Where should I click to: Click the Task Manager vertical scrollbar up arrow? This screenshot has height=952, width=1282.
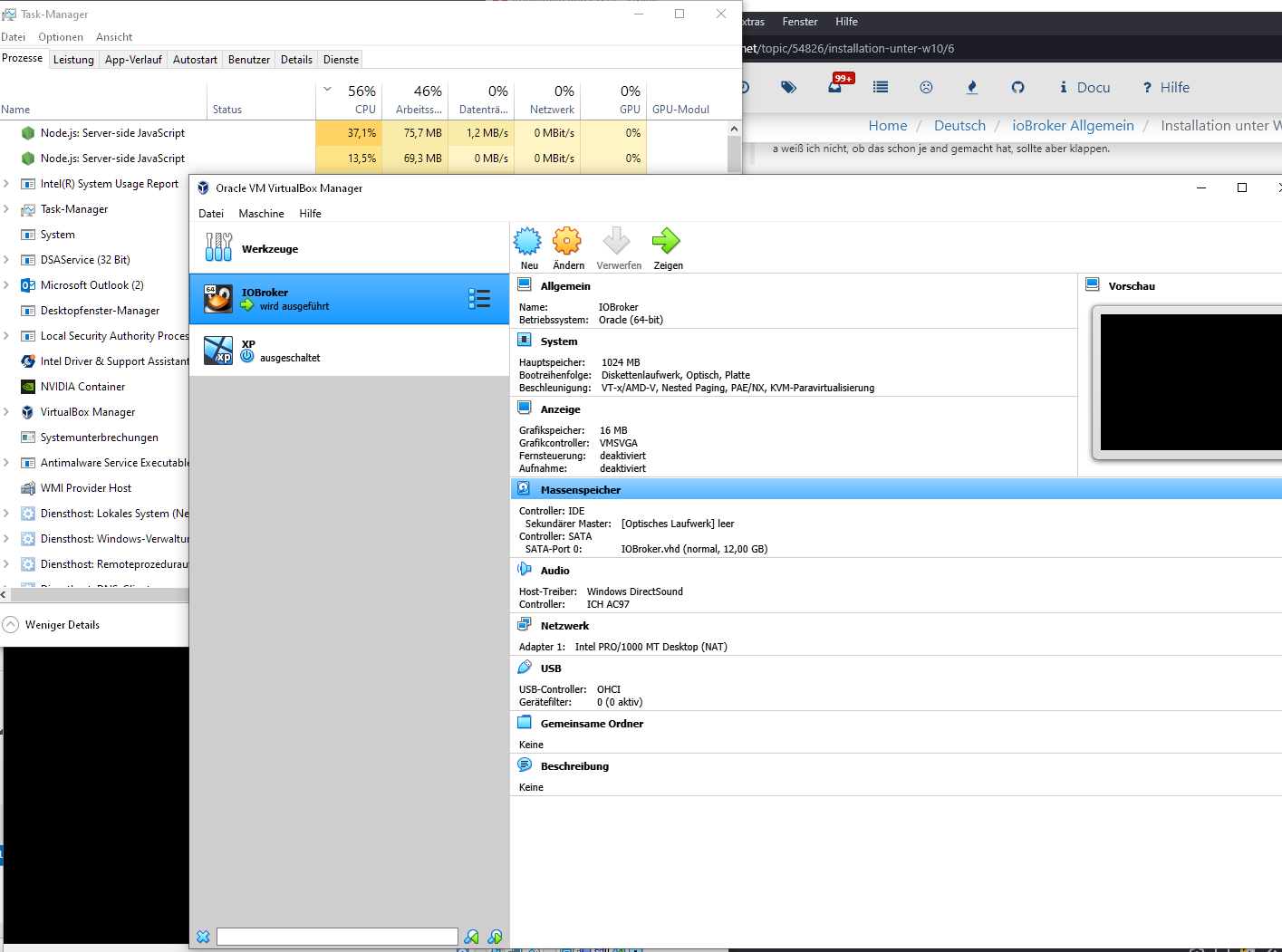[734, 129]
